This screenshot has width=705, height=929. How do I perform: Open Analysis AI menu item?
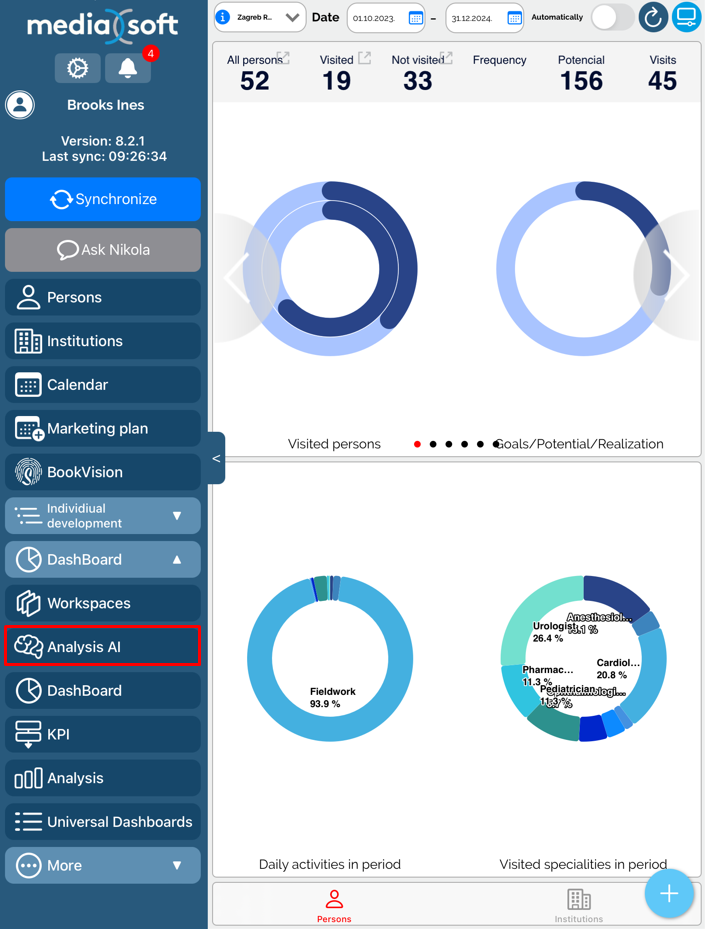[x=103, y=647]
